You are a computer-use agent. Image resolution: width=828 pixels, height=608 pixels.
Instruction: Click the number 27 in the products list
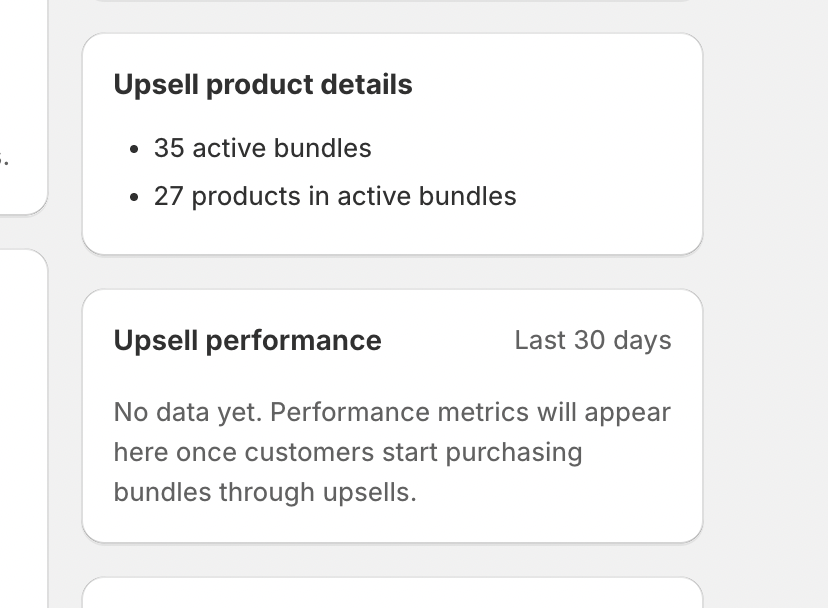click(168, 196)
